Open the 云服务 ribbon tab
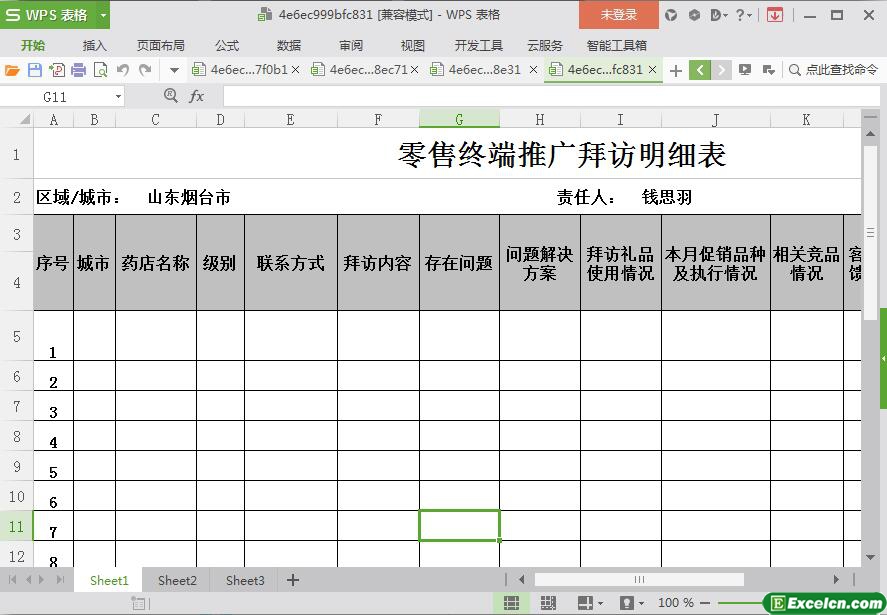Viewport: 887px width, 615px height. [x=545, y=46]
